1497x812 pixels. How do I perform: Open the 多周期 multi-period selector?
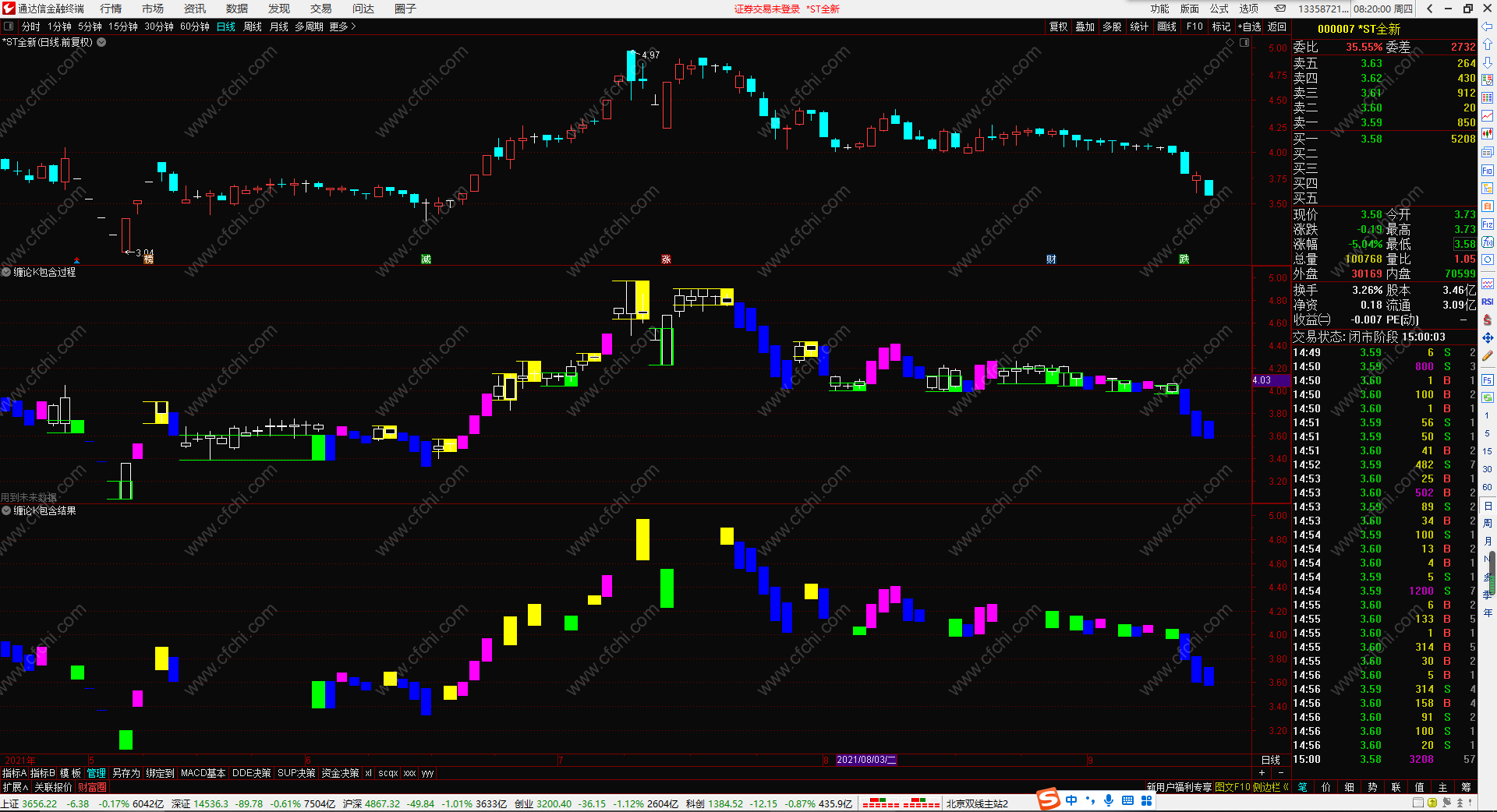pos(309,26)
